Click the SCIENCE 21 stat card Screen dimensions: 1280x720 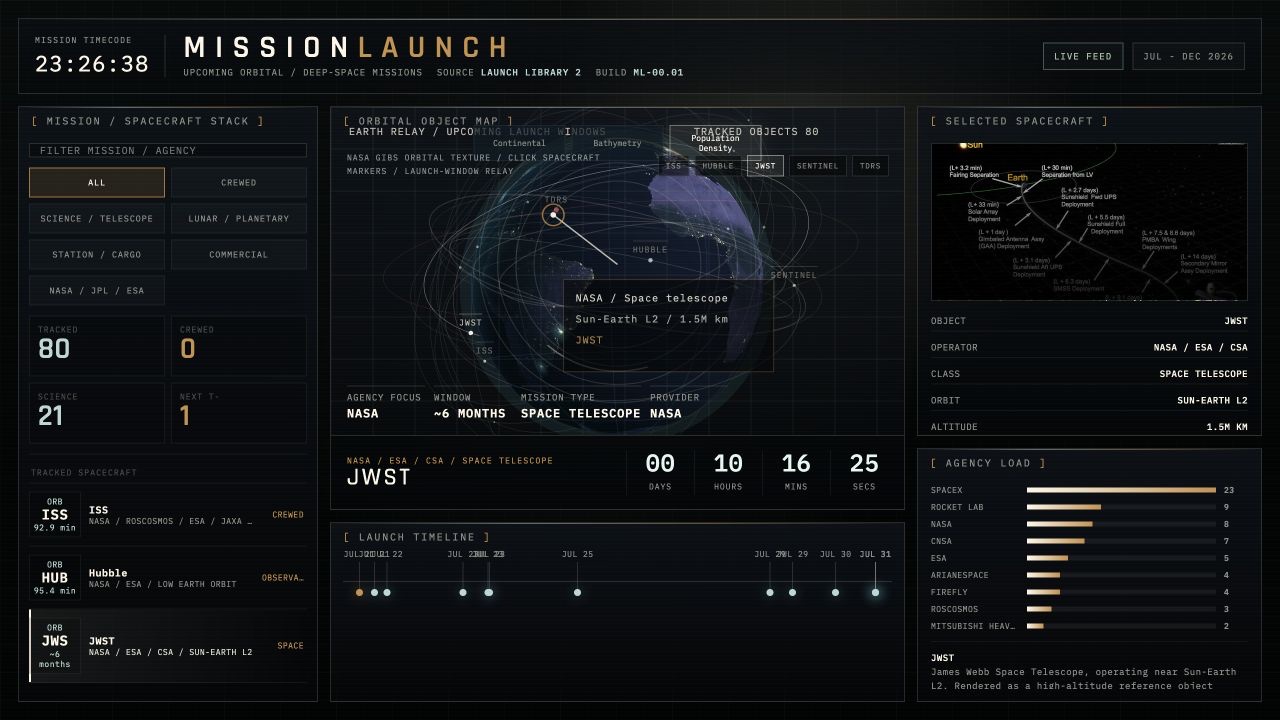click(97, 413)
